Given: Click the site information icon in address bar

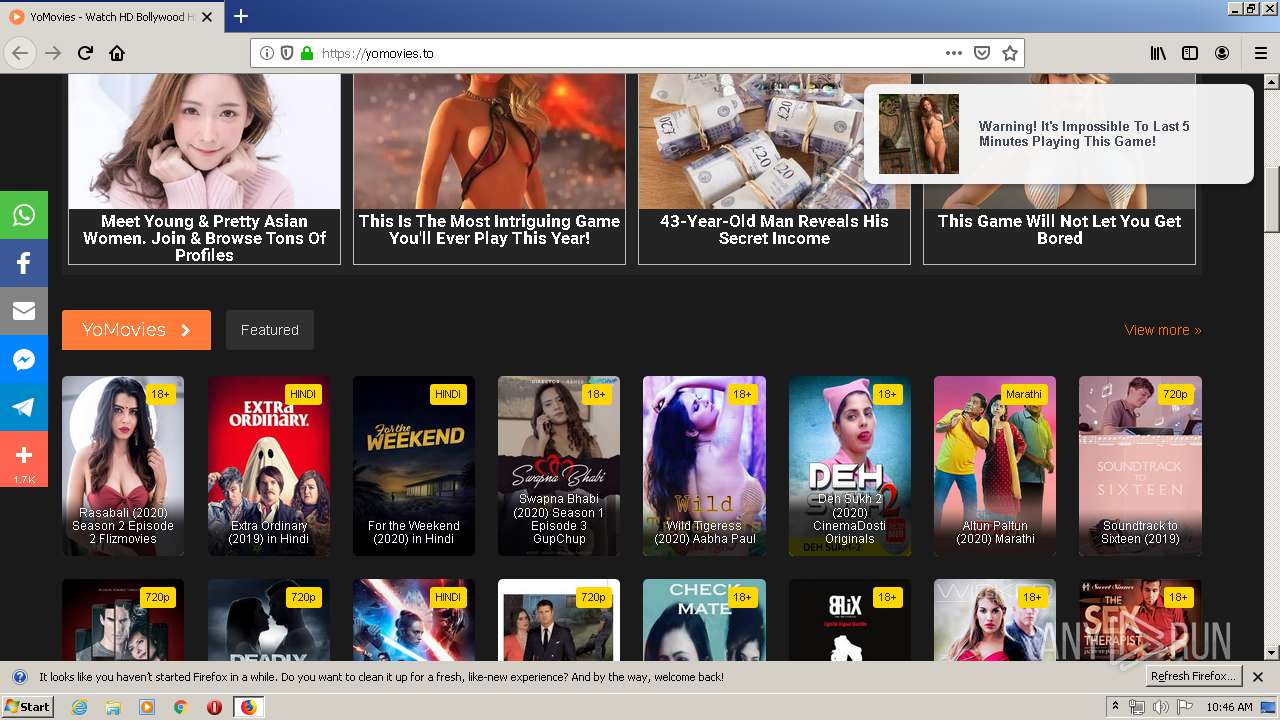Looking at the screenshot, I should tap(267, 53).
